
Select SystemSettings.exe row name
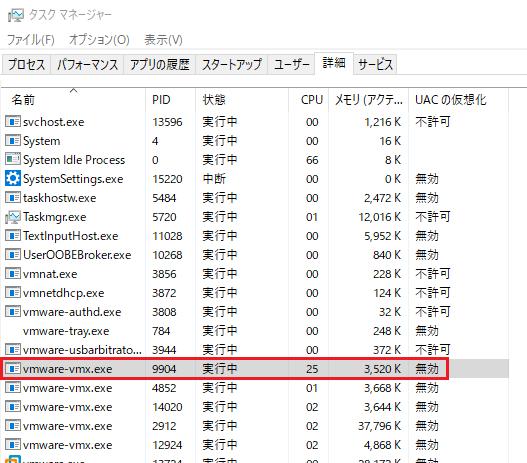[73, 179]
